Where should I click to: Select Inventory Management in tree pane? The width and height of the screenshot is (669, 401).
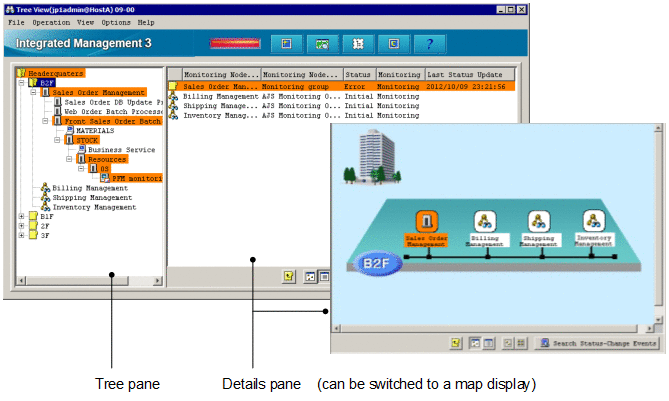94,207
